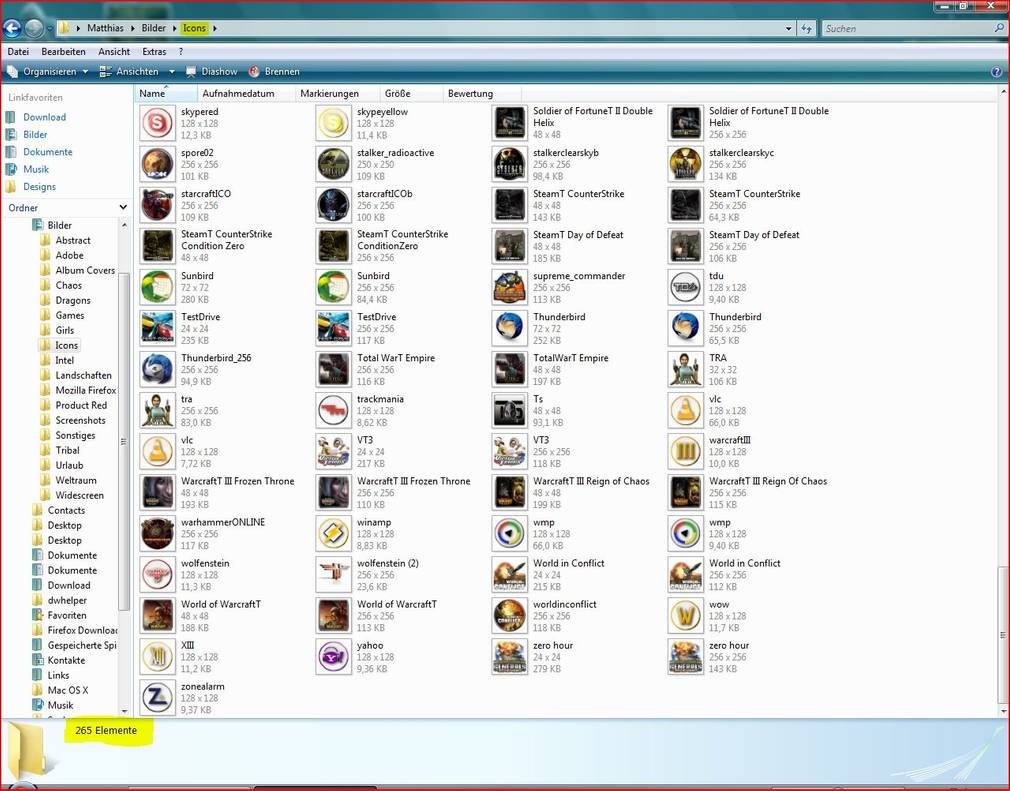This screenshot has height=791, width=1010.
Task: Click the supreme_commander icon file
Action: (x=510, y=287)
